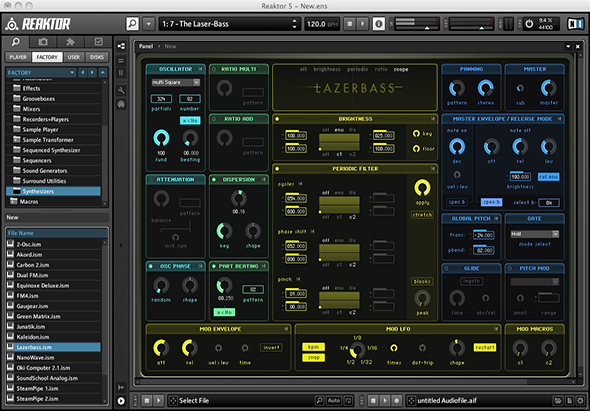Click the record button in recorder bar
Viewport: 590px width, 411px height.
point(397,400)
